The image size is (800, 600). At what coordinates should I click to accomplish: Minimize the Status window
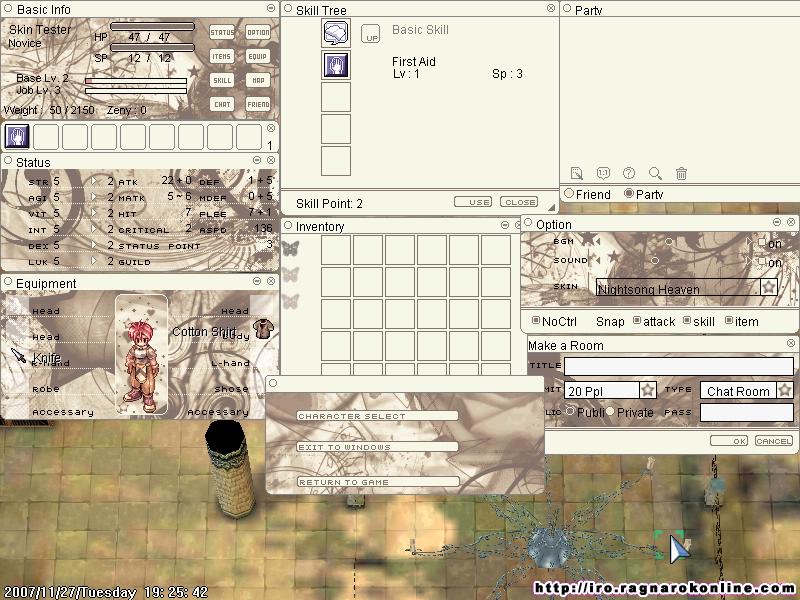(257, 160)
